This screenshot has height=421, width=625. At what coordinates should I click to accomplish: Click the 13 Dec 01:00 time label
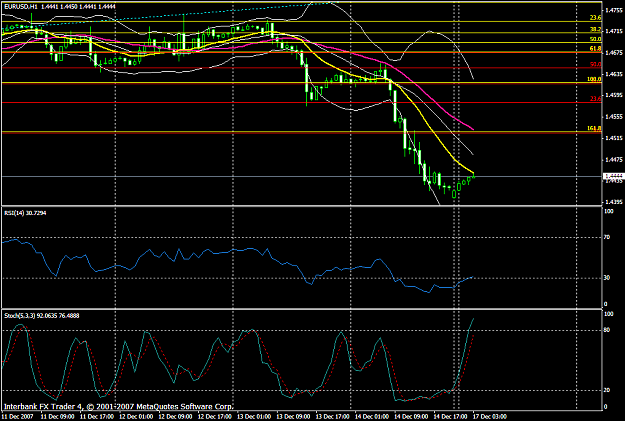(252, 416)
